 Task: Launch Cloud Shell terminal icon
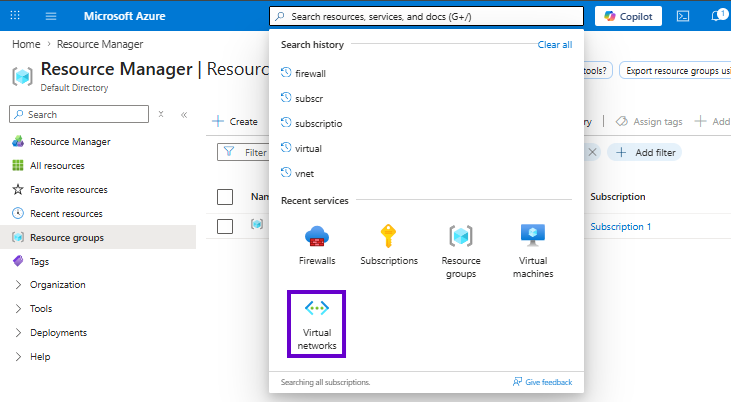[683, 16]
